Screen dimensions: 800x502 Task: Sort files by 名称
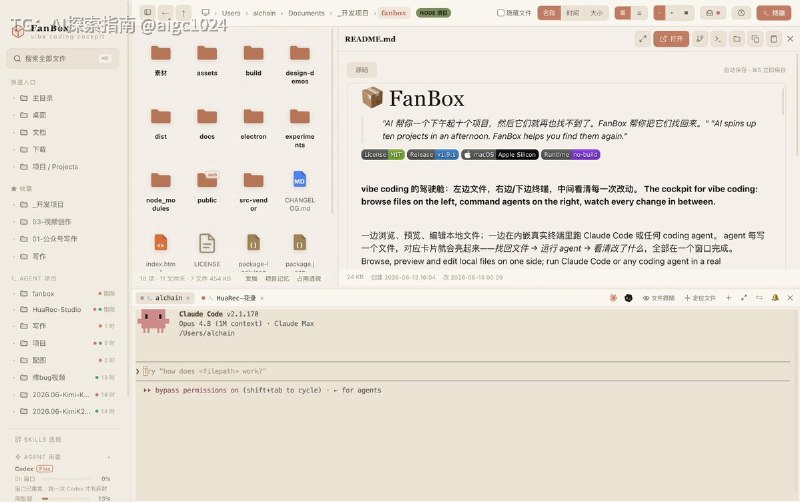[x=549, y=13]
